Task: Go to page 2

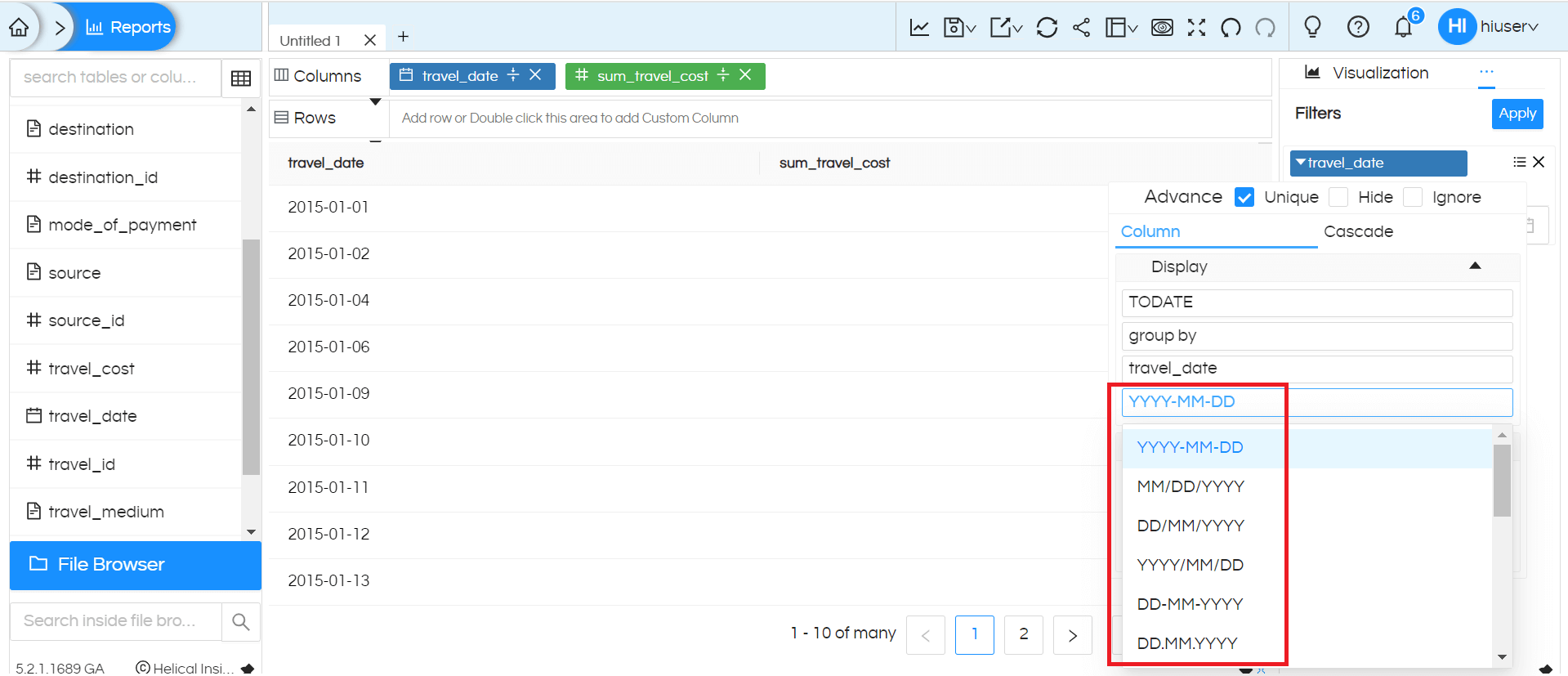Action: pyautogui.click(x=1024, y=635)
